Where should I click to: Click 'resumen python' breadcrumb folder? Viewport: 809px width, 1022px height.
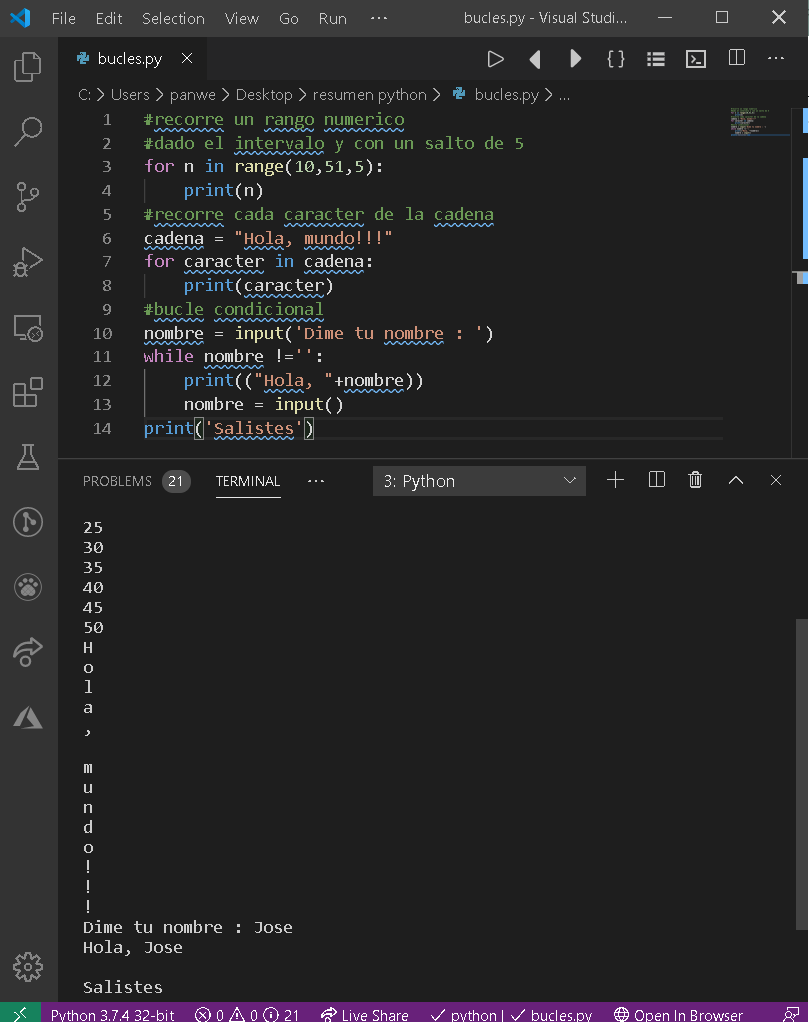point(370,95)
